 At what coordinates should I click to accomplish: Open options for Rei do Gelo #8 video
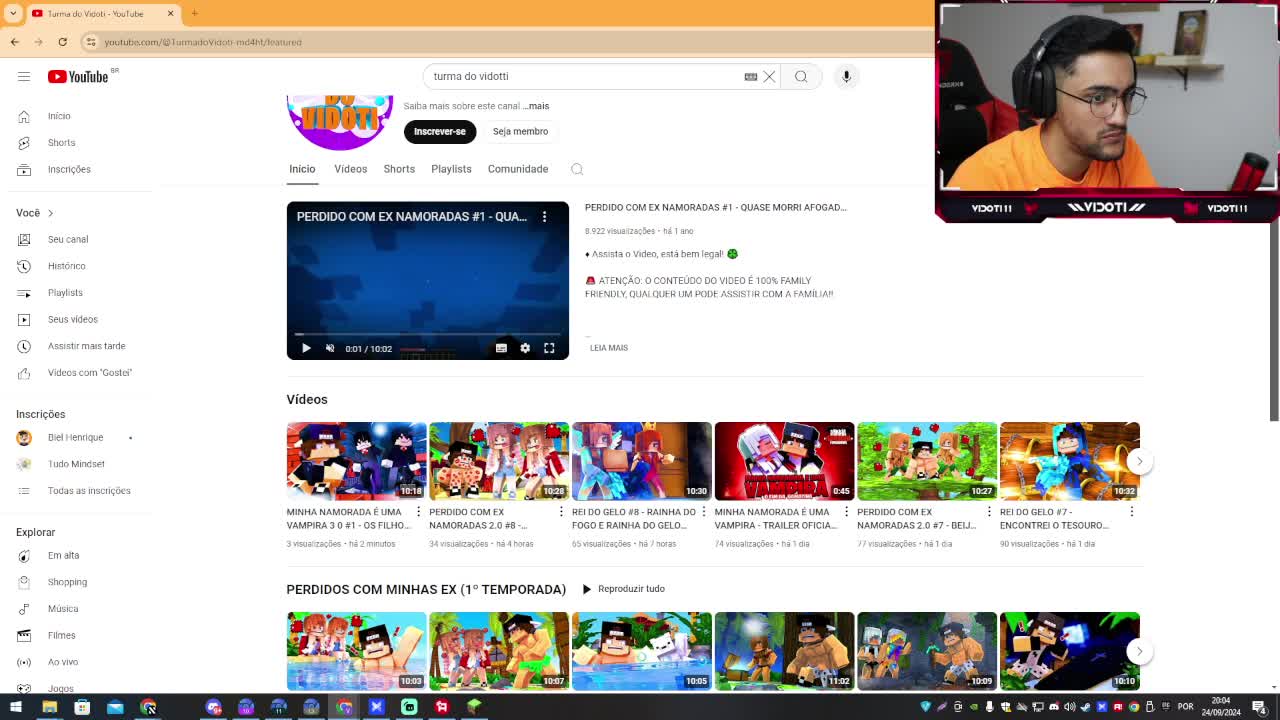[703, 512]
